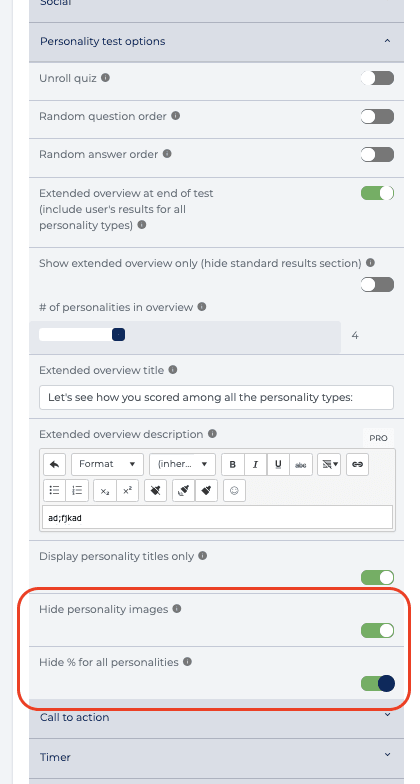
Task: Expand the Call to action section
Action: click(x=216, y=717)
